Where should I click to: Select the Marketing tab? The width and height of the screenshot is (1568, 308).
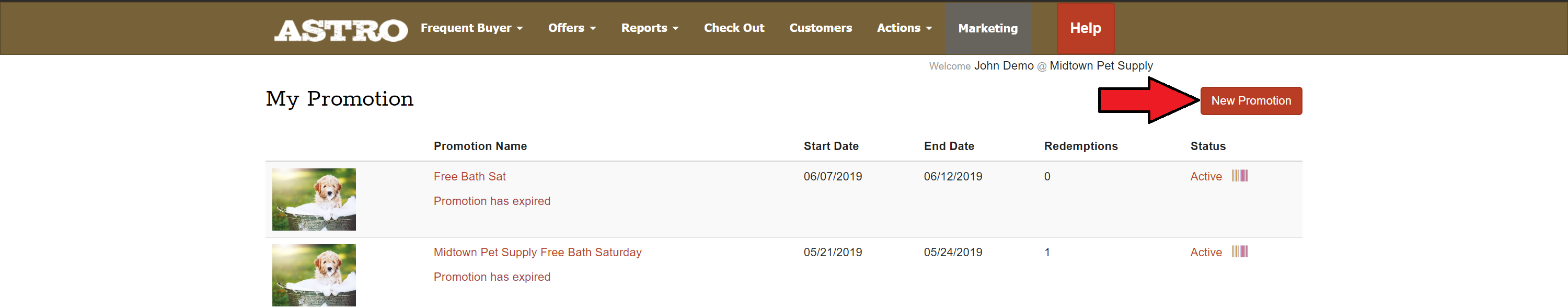click(987, 29)
